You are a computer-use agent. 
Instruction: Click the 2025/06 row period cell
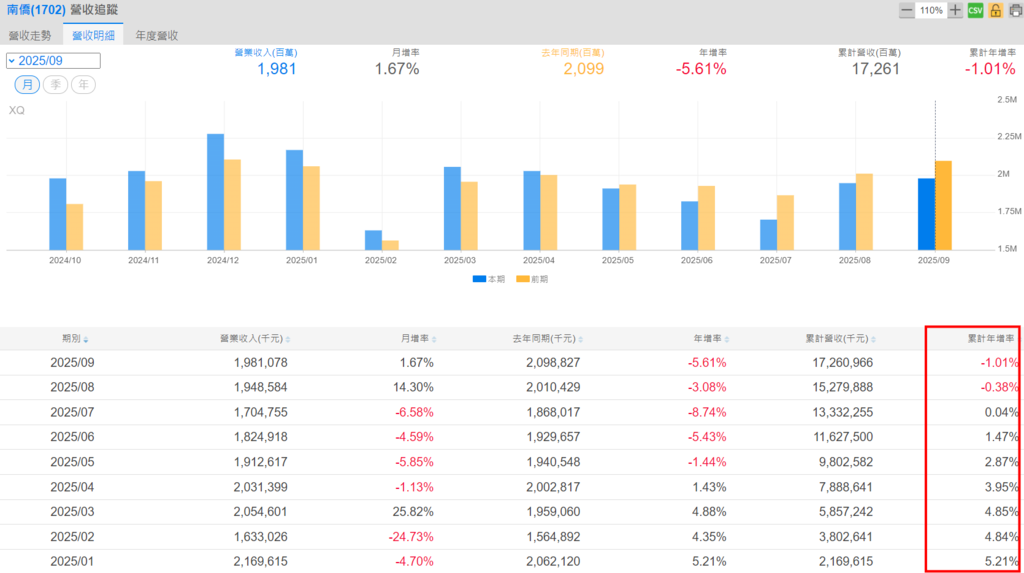(x=72, y=437)
